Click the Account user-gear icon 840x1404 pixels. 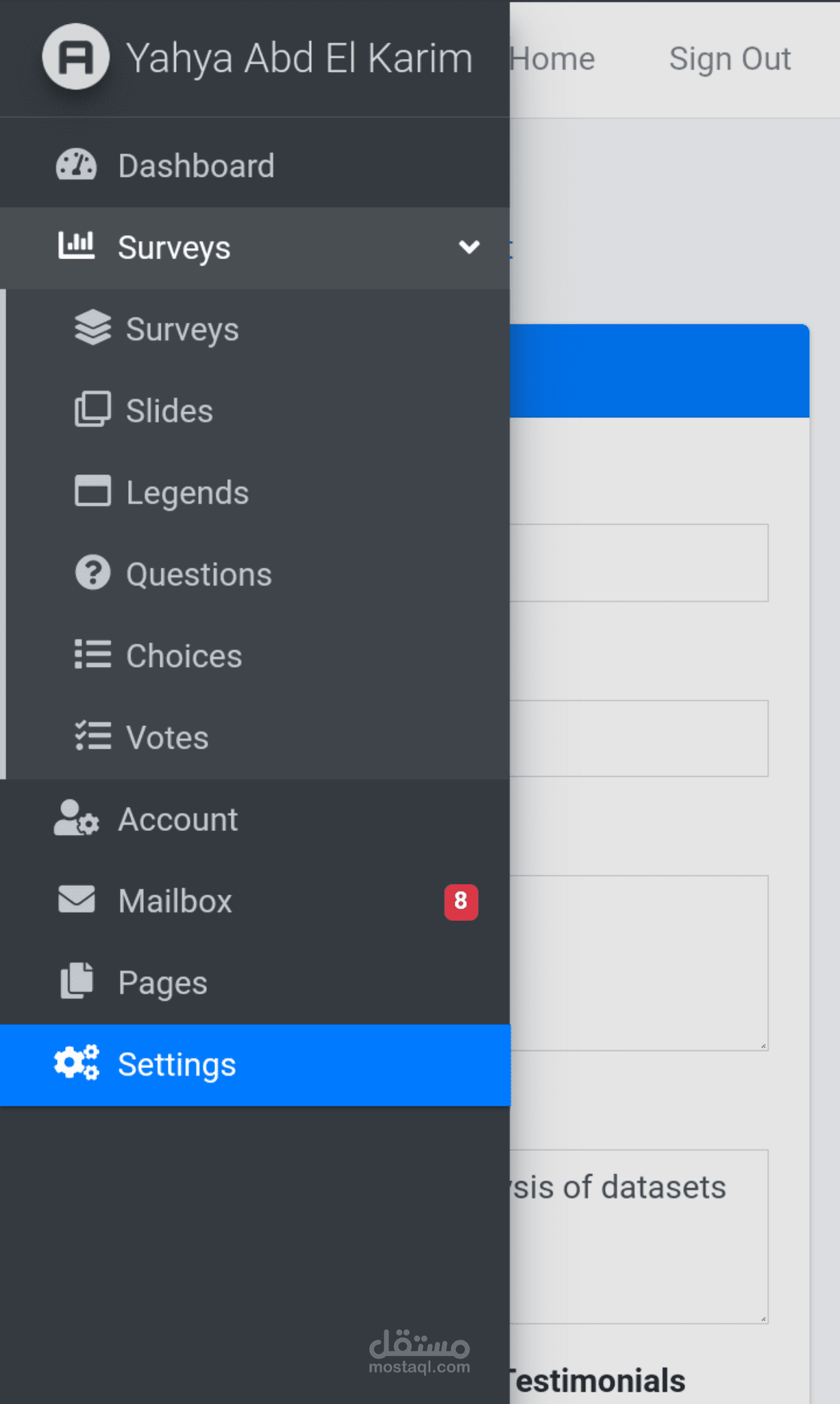coord(76,818)
